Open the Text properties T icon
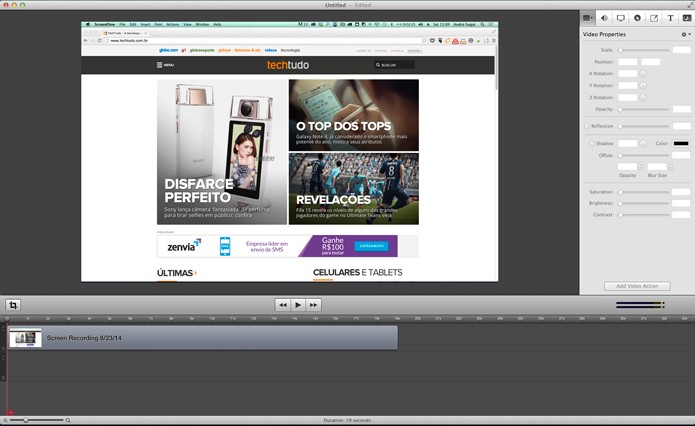695x426 pixels. point(670,18)
